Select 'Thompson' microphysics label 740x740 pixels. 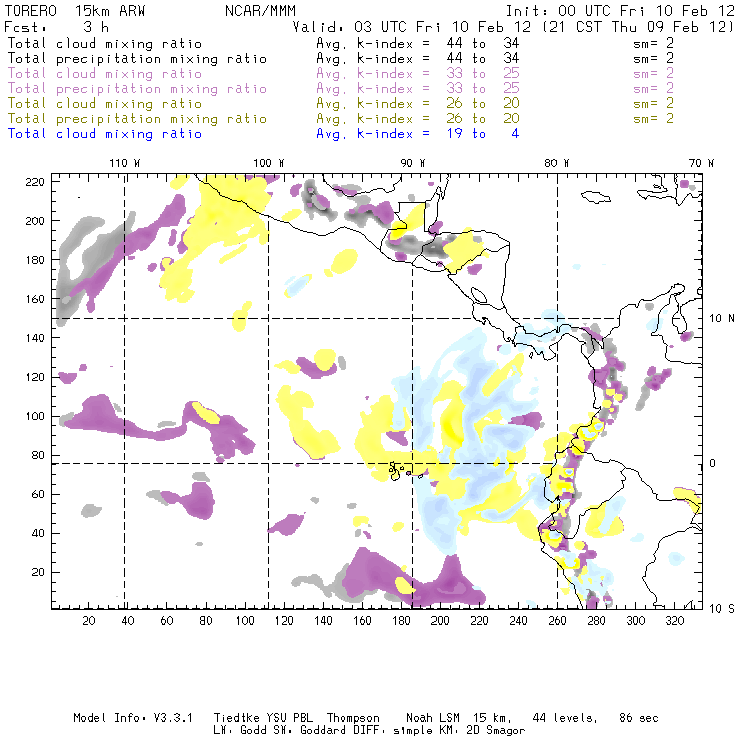pyautogui.click(x=353, y=718)
